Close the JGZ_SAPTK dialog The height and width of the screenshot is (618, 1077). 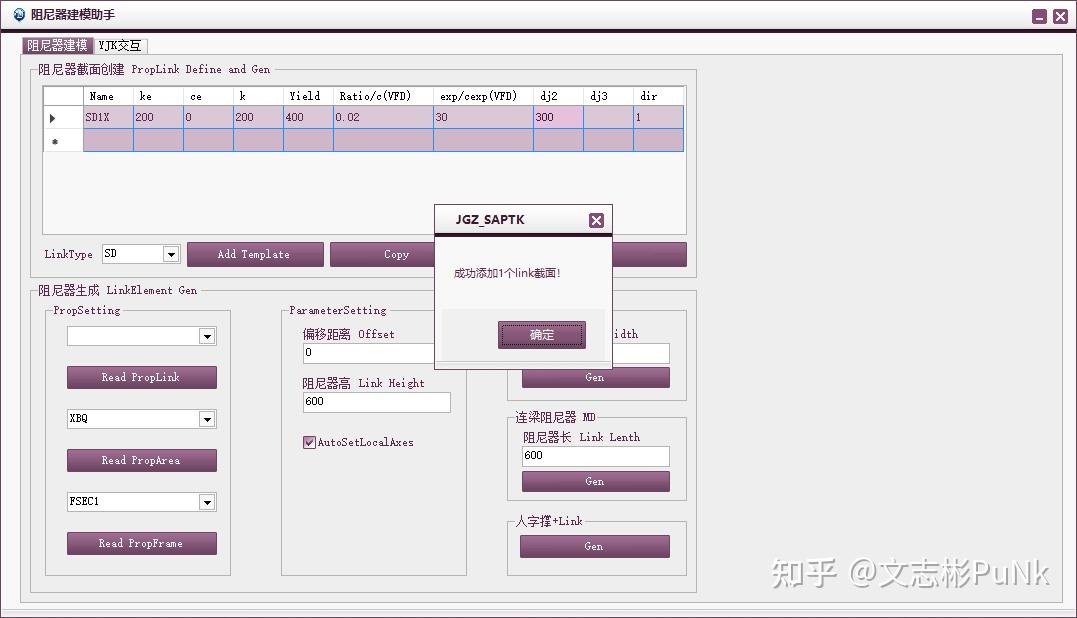click(596, 220)
